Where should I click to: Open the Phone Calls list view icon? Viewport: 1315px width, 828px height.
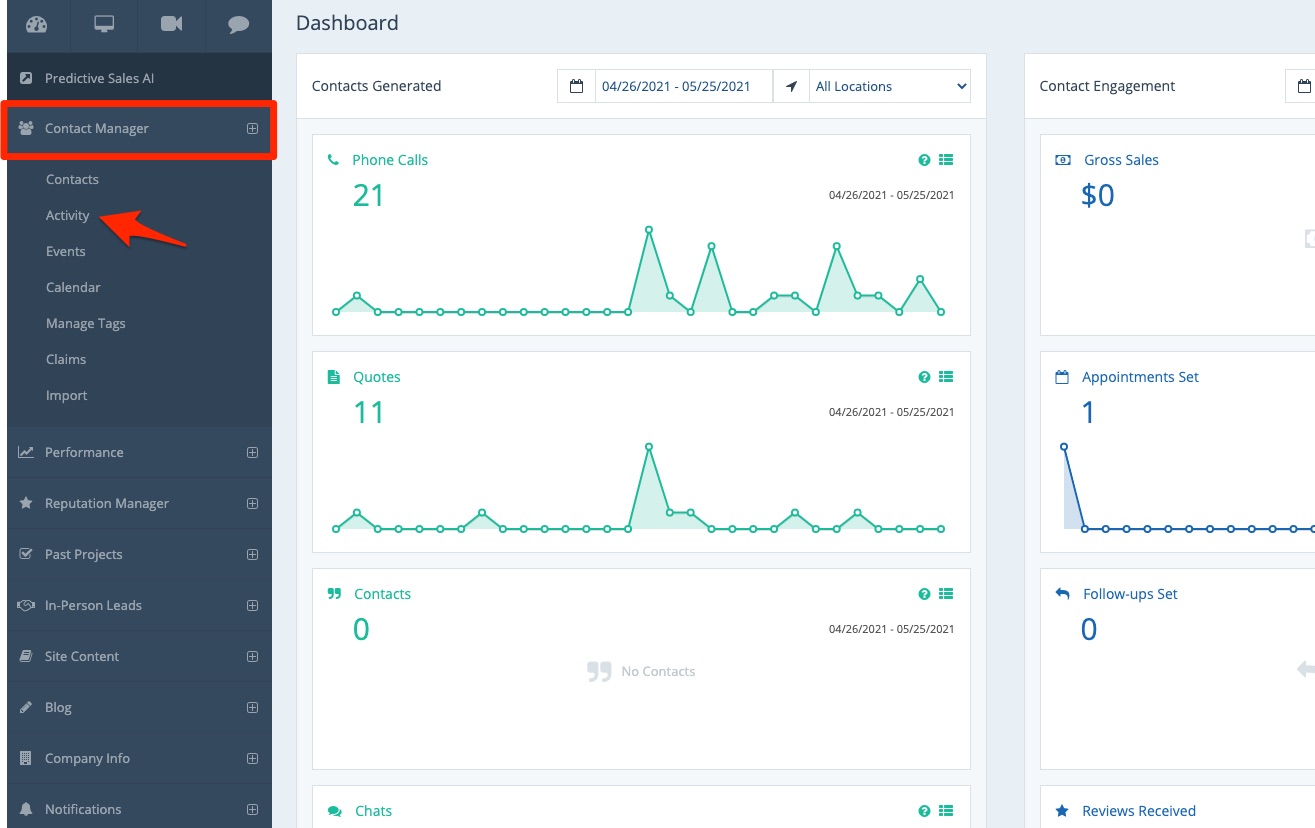click(946, 160)
